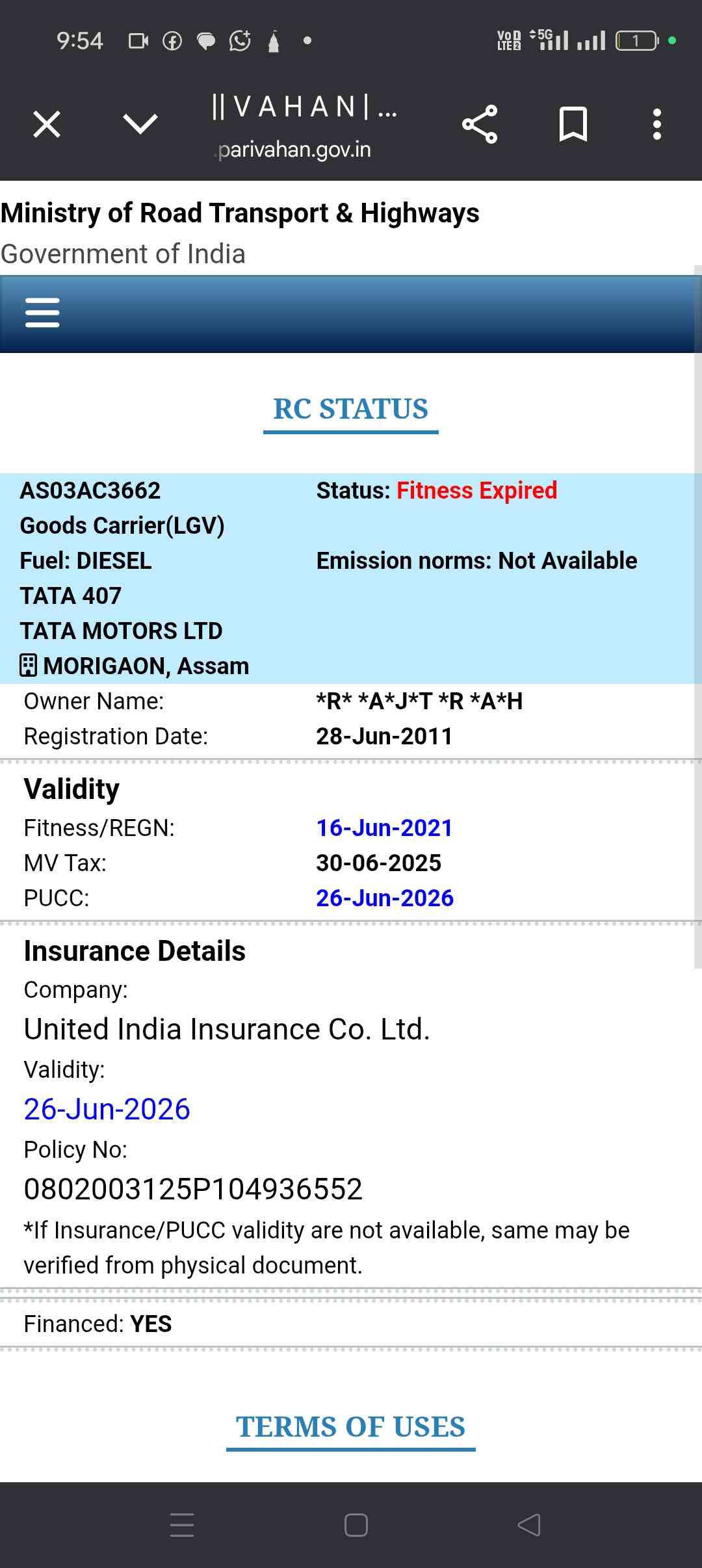Viewport: 702px width, 1568px height.
Task: Tap the RC STATUS heading
Action: (350, 409)
